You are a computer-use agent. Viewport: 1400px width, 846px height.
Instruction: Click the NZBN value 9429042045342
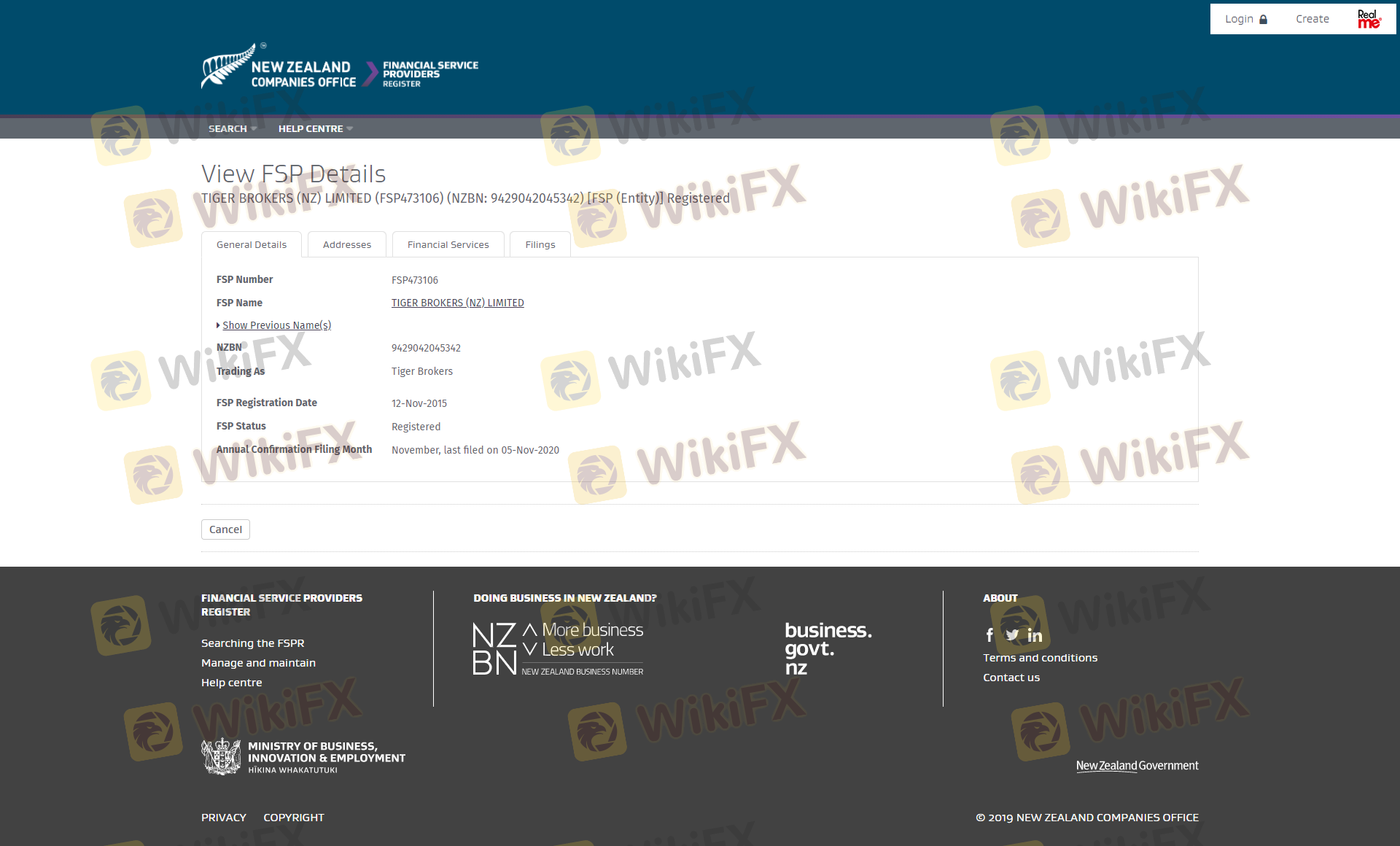pyautogui.click(x=426, y=348)
